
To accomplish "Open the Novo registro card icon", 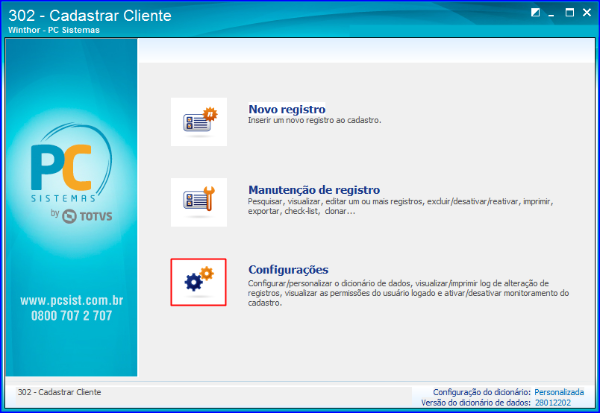I will tap(199, 122).
